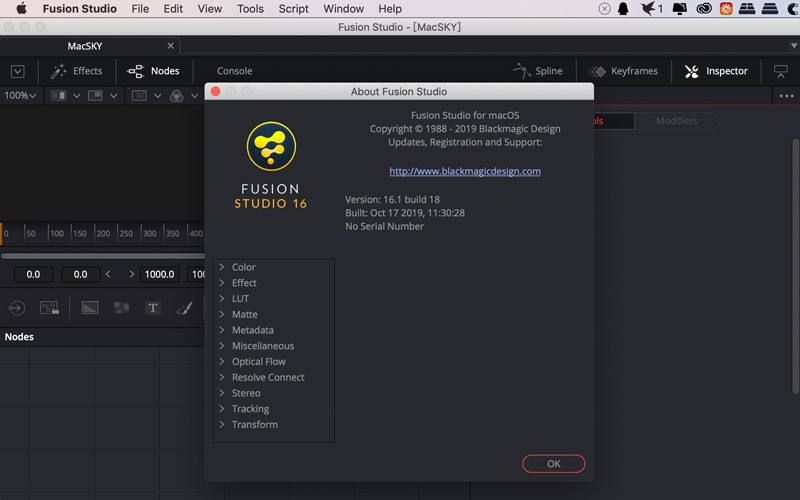Toggle the viewer region of interest icon
Viewport: 800px width, 500px height.
point(139,95)
